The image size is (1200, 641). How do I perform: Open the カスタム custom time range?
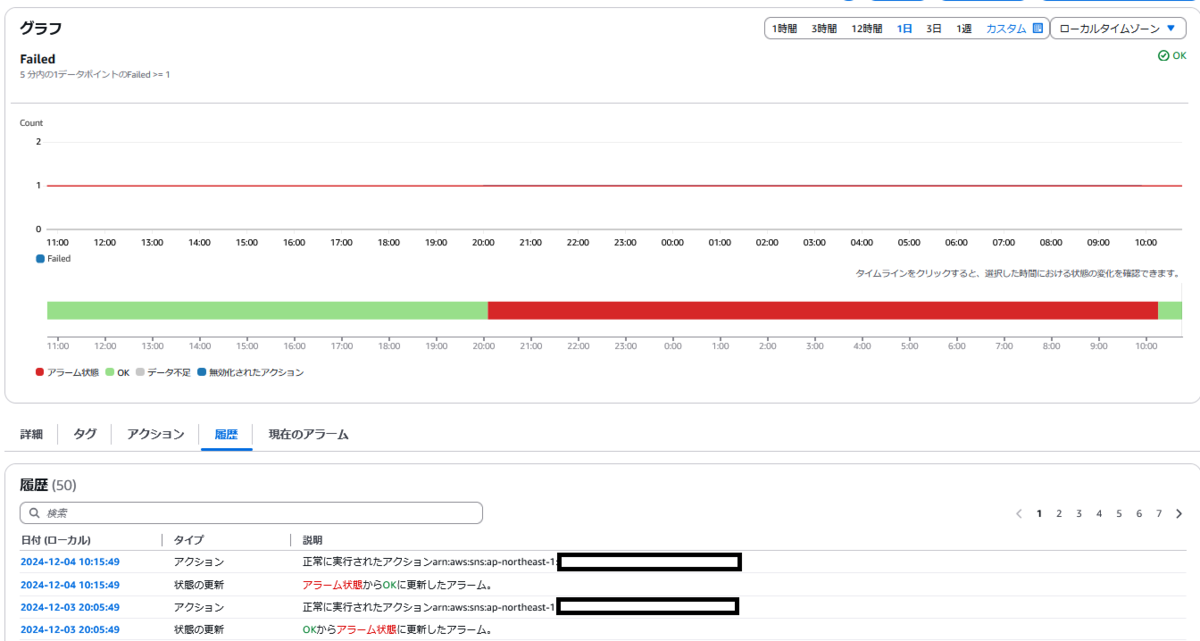click(x=1006, y=29)
